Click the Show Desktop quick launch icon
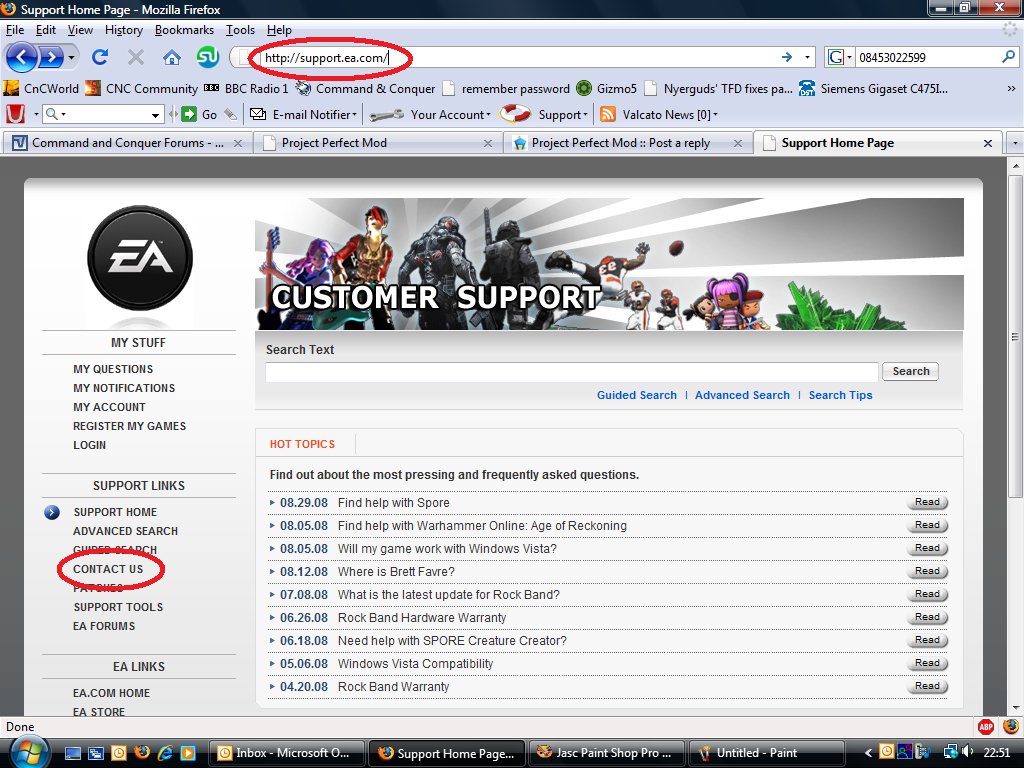Viewport: 1024px width, 768px height. coord(73,753)
